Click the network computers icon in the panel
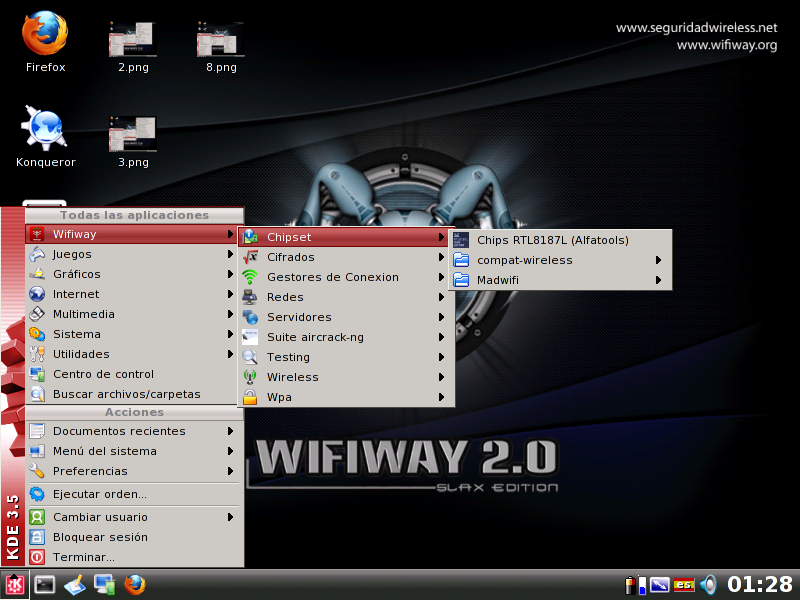 point(105,585)
